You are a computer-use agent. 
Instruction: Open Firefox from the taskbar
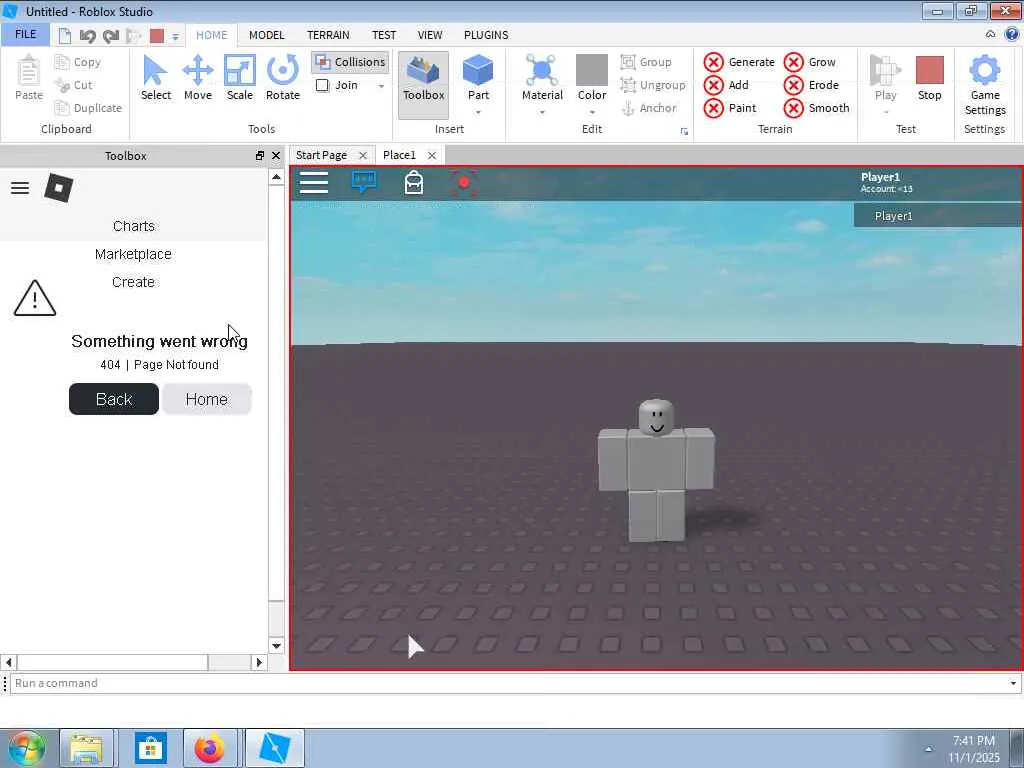[210, 748]
